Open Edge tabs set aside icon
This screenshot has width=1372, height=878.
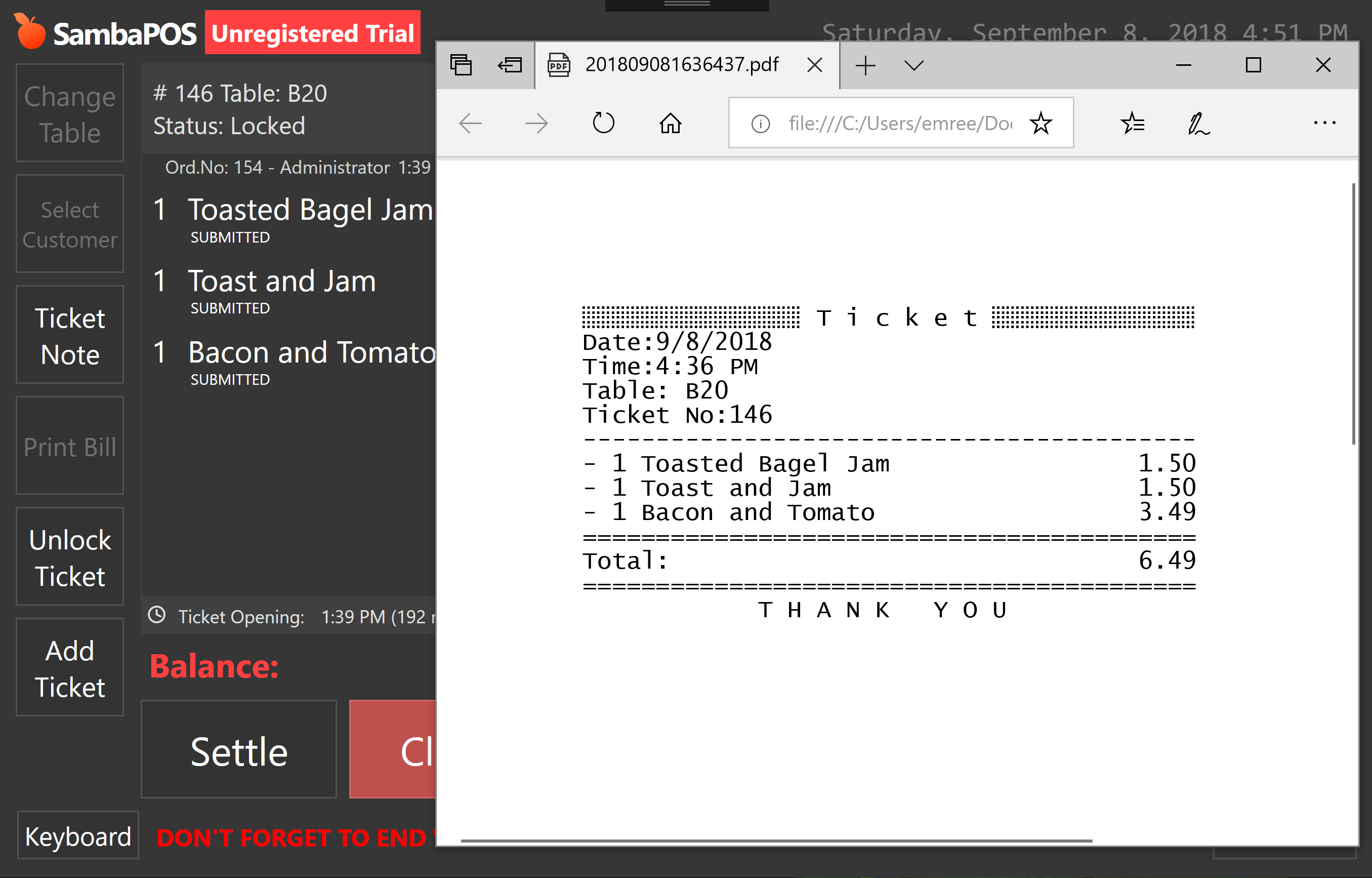(461, 65)
